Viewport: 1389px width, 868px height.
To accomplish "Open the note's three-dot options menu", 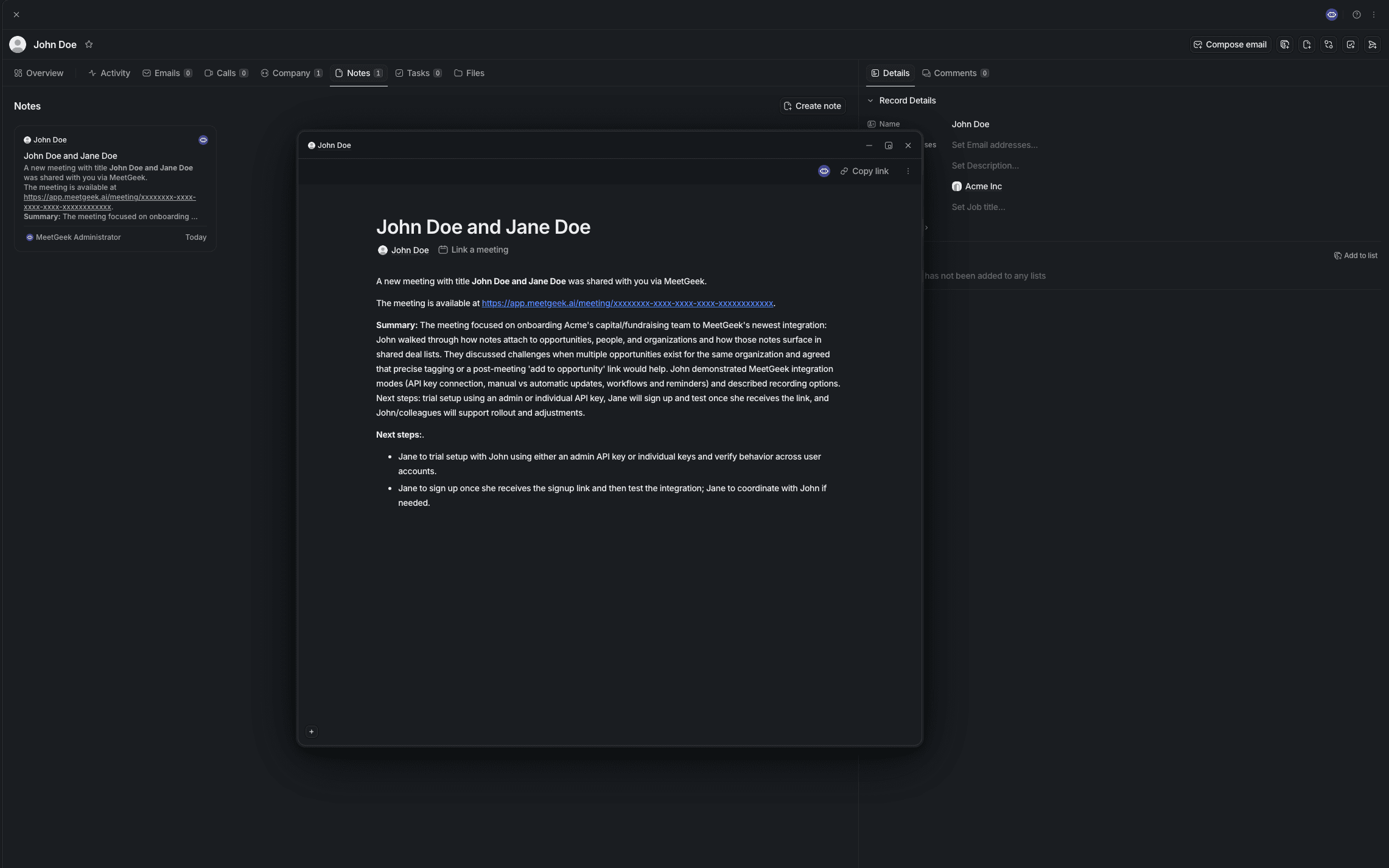I will tap(908, 171).
